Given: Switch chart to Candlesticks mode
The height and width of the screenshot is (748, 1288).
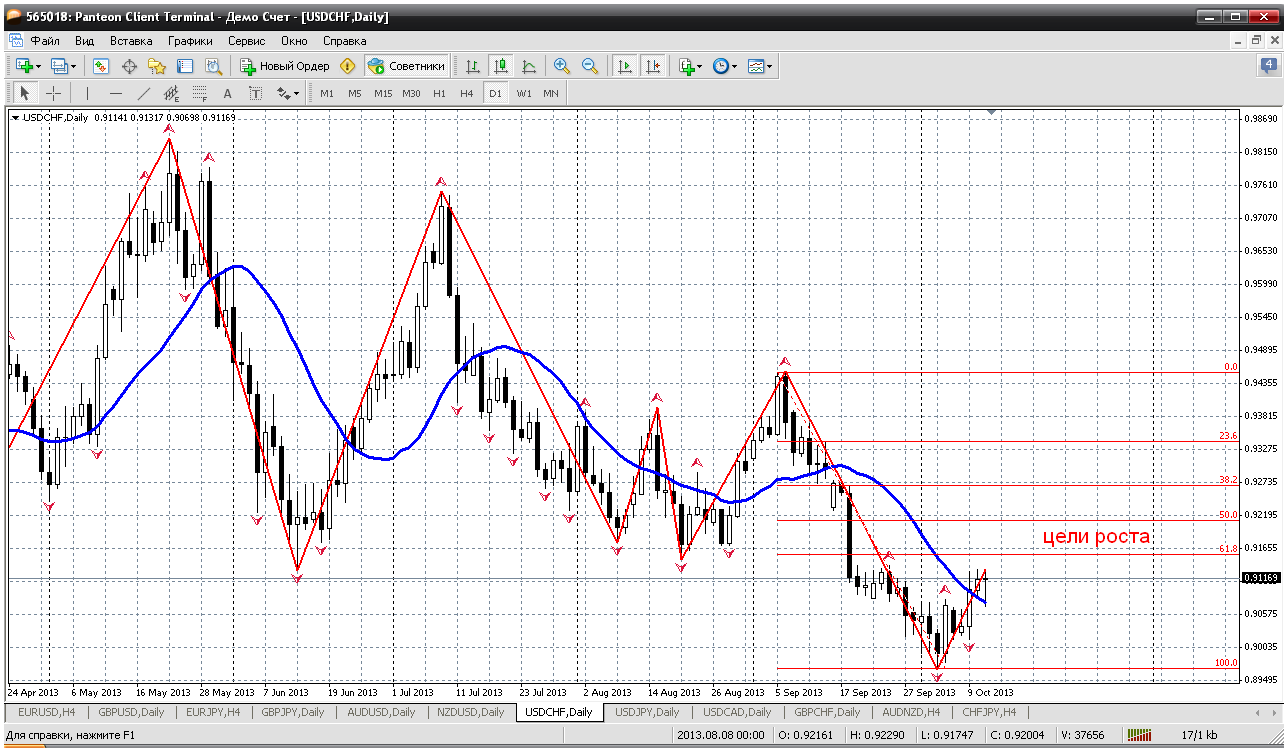Looking at the screenshot, I should tap(501, 66).
